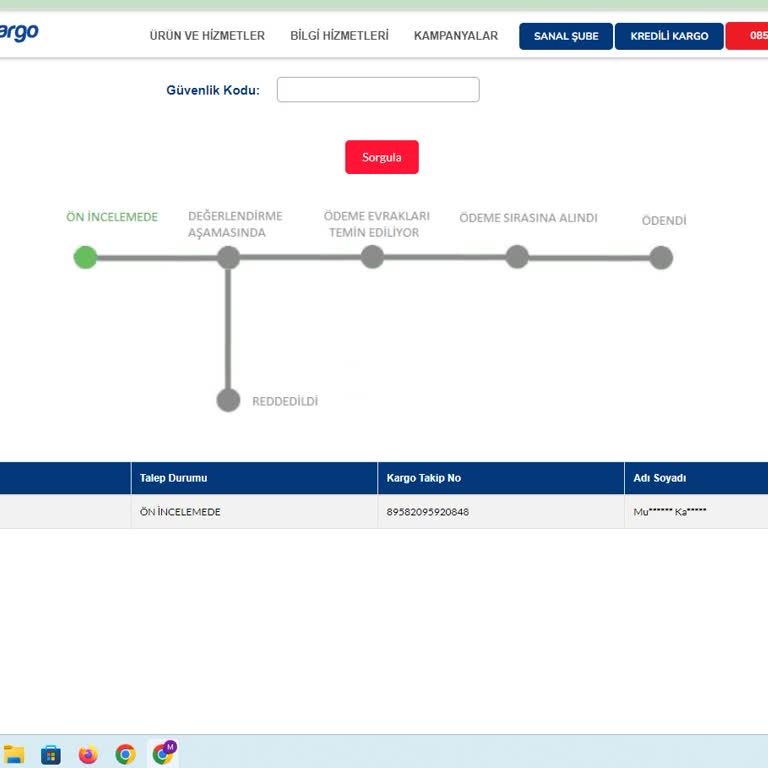Click the Talep Durumu column header
The height and width of the screenshot is (768, 768).
pyautogui.click(x=254, y=478)
